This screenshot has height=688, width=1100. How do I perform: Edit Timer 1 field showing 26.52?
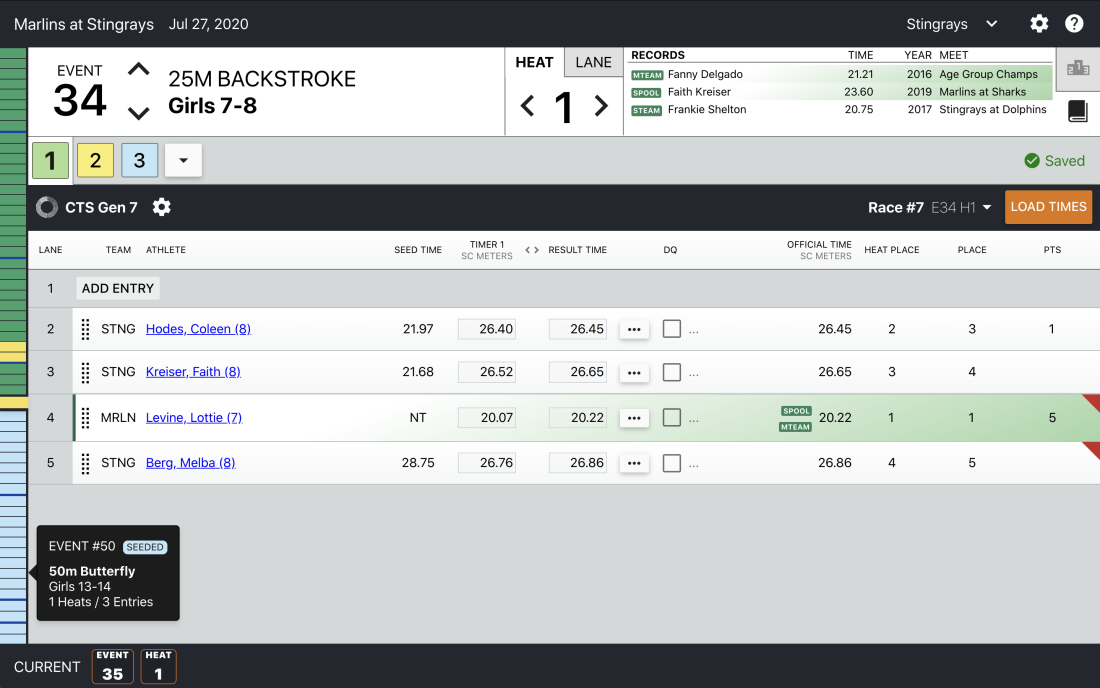point(487,372)
